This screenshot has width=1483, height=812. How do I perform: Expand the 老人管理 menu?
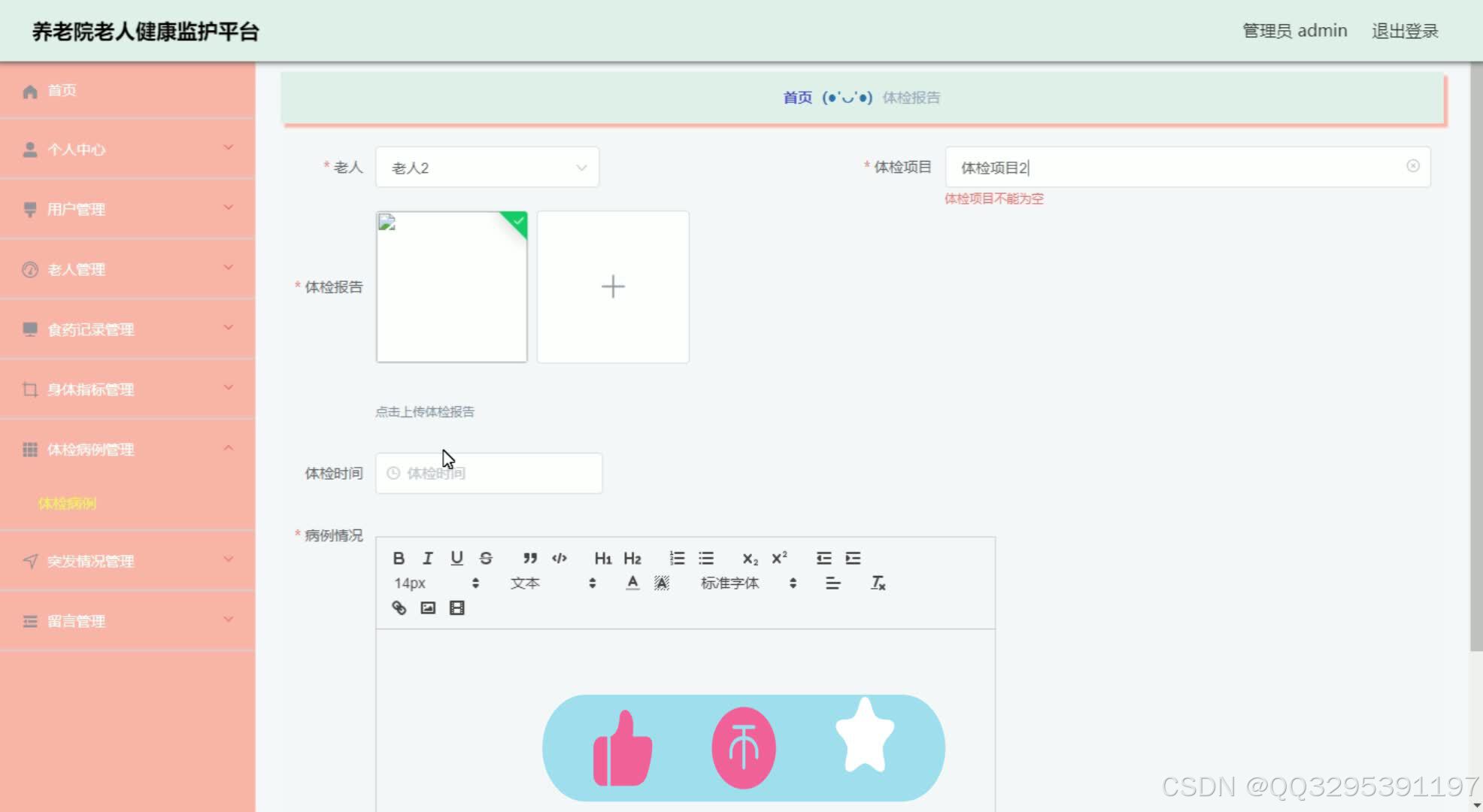pos(127,269)
